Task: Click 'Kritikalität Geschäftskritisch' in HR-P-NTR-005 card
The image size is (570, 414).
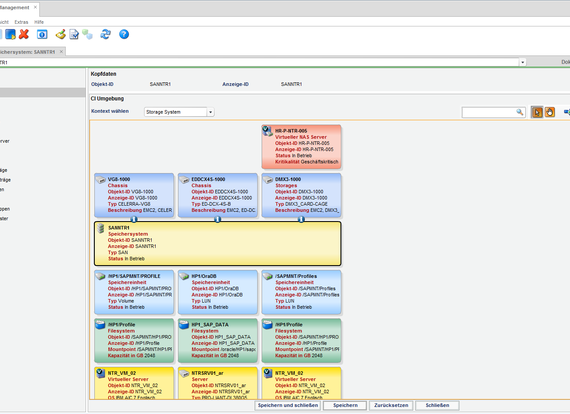Action: pos(306,162)
